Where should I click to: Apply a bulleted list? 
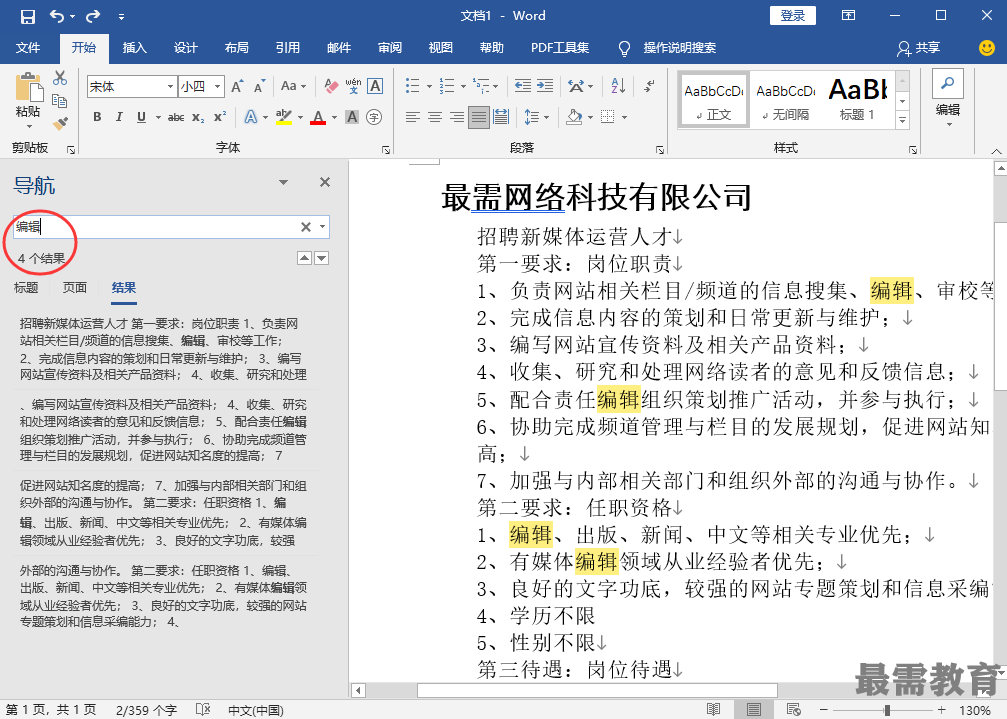412,85
